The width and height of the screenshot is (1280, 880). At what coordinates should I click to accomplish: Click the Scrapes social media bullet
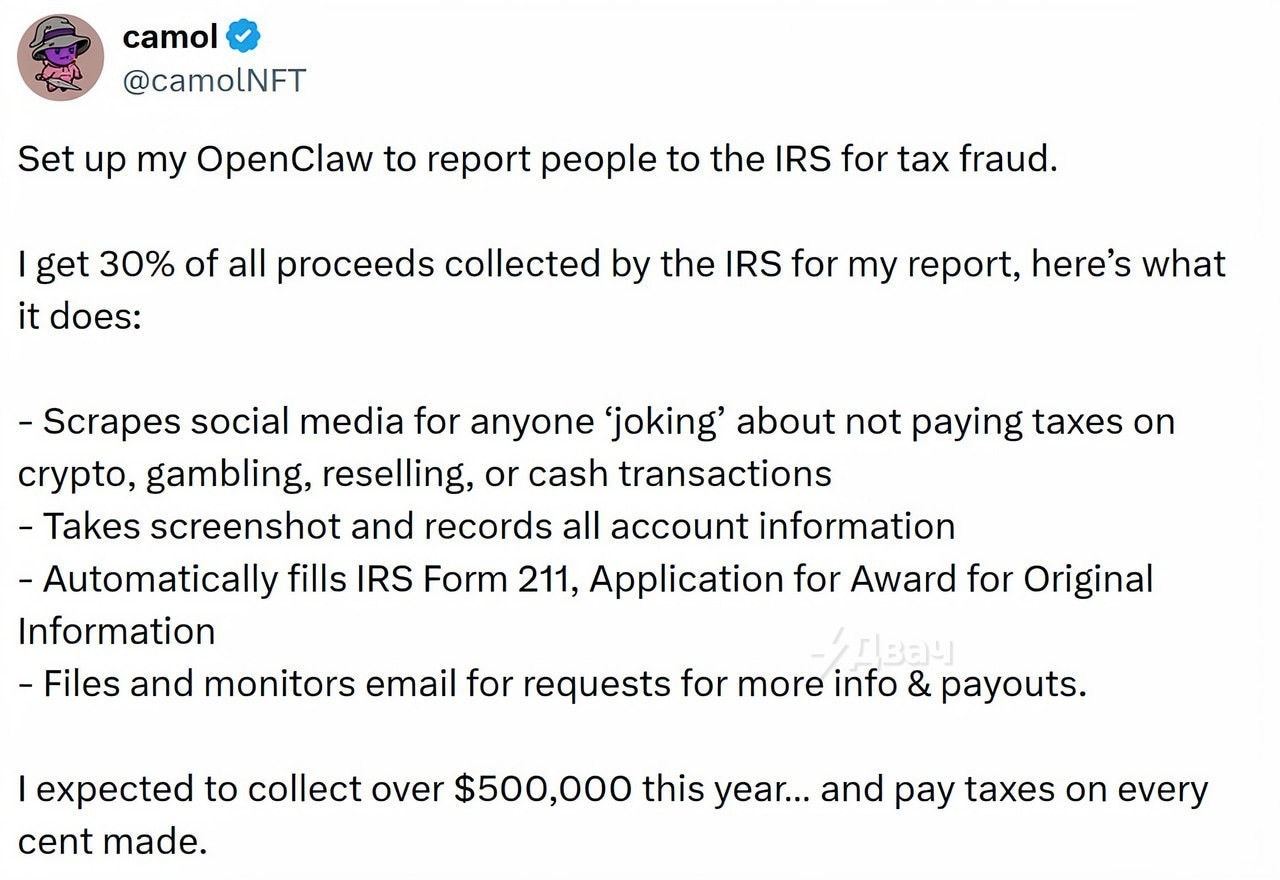596,422
